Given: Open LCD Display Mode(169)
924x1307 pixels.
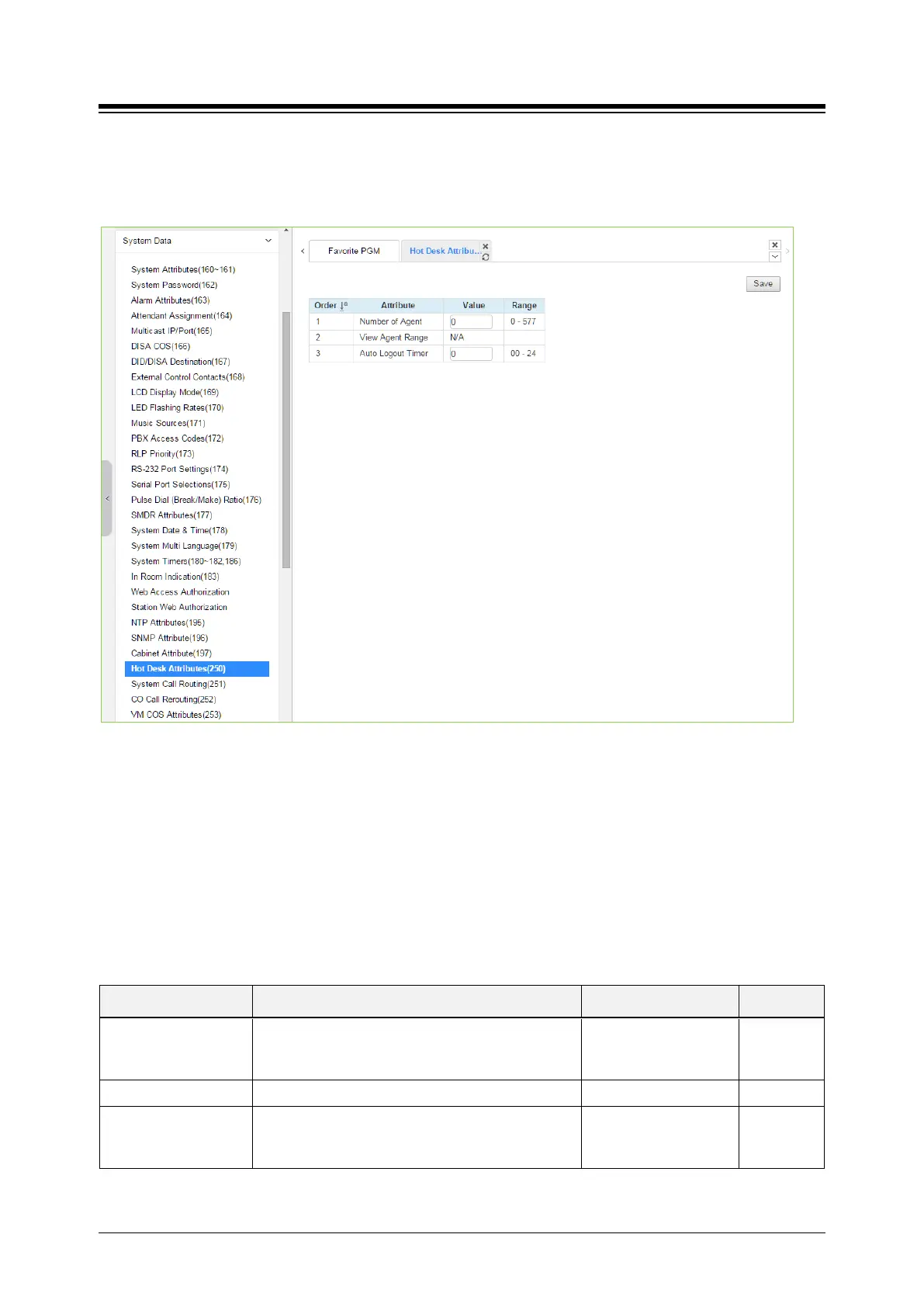Looking at the screenshot, I should tap(175, 392).
